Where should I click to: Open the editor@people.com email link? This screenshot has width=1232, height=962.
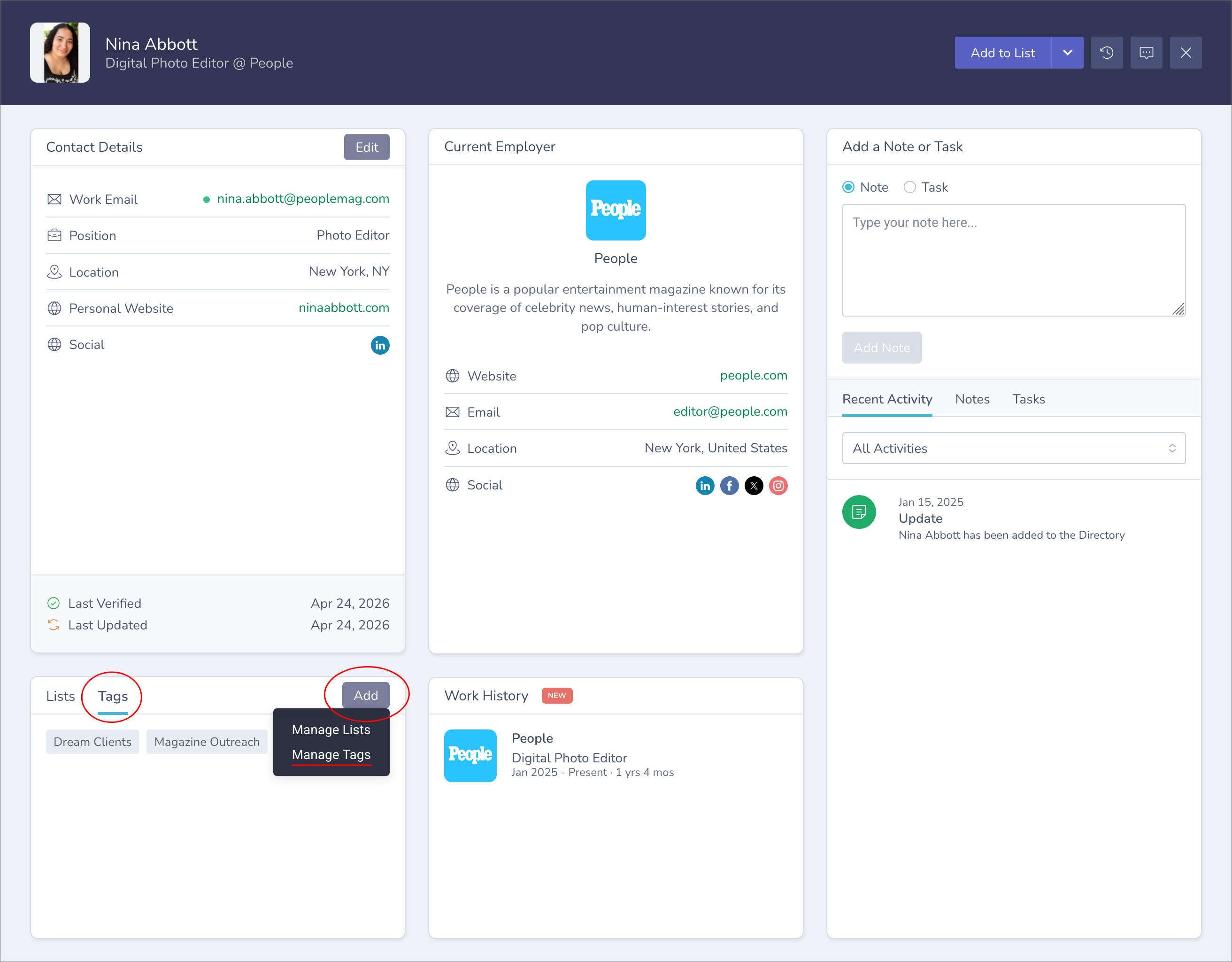[731, 411]
